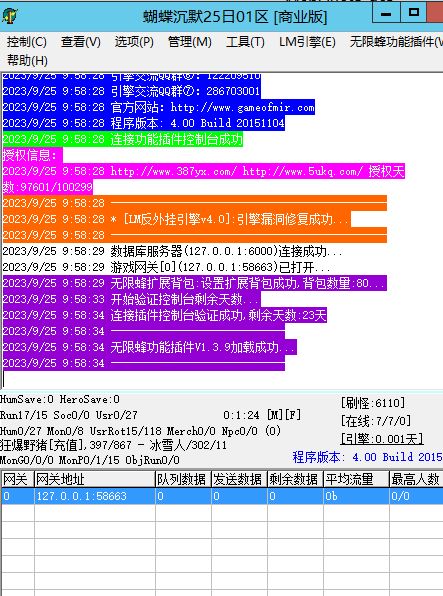Open the 选项(P) menu
The width and height of the screenshot is (443, 596).
(134, 42)
